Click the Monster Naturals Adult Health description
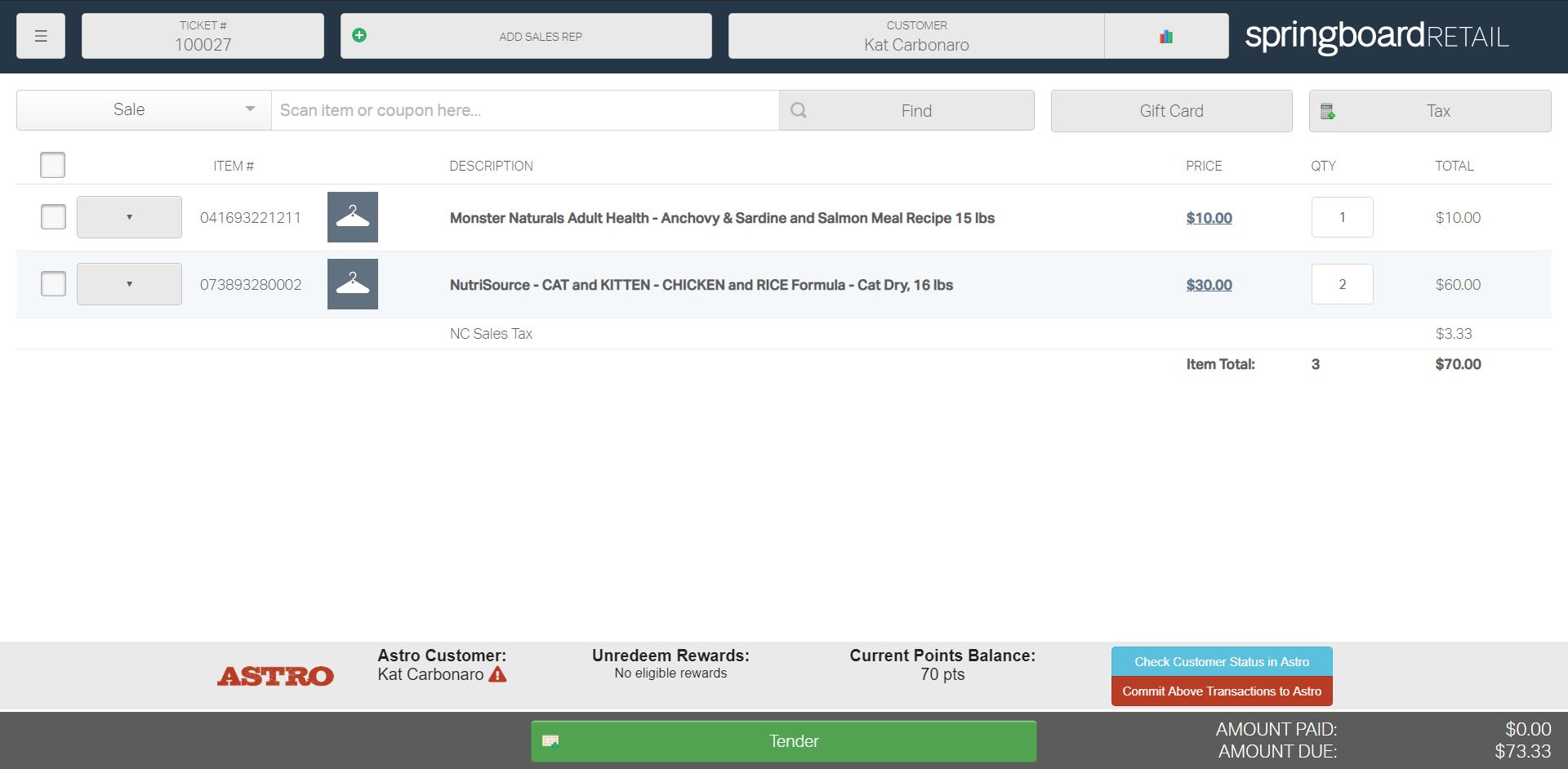The width and height of the screenshot is (1568, 769). (722, 218)
